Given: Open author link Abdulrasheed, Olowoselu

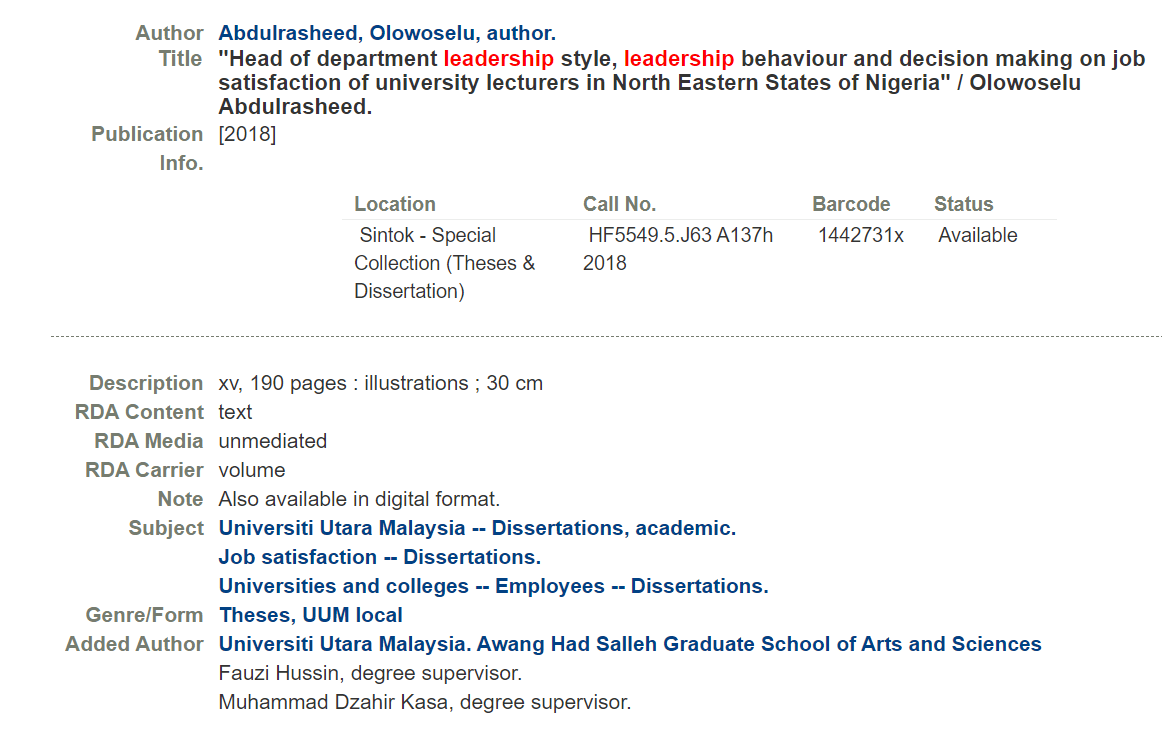Looking at the screenshot, I should point(387,33).
